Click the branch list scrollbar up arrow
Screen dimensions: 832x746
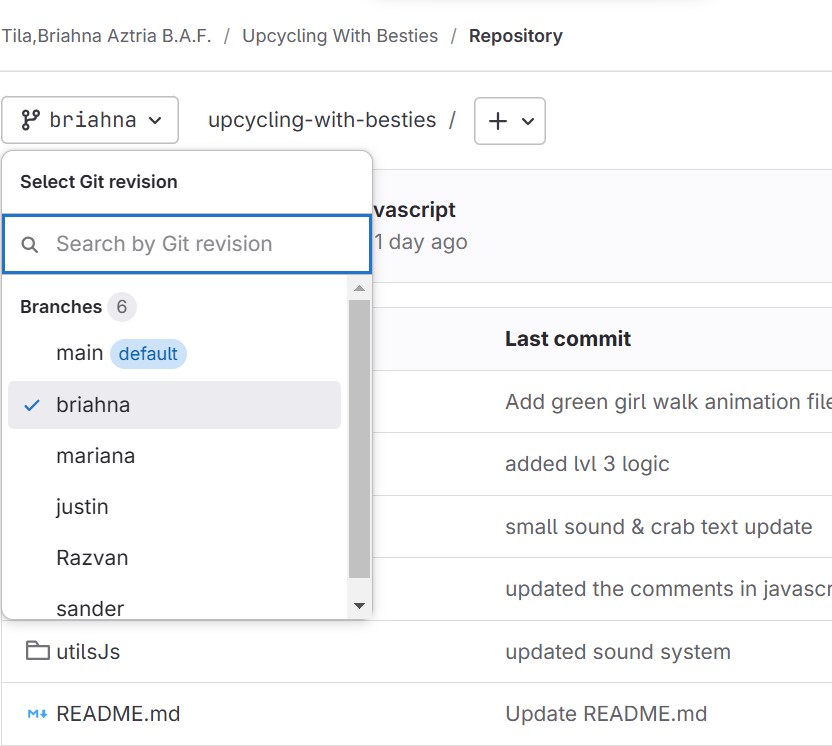[359, 288]
